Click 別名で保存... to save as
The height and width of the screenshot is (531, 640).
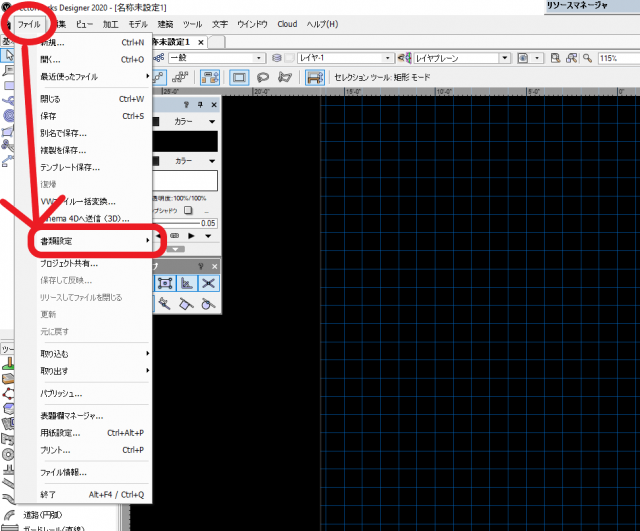[x=63, y=132]
